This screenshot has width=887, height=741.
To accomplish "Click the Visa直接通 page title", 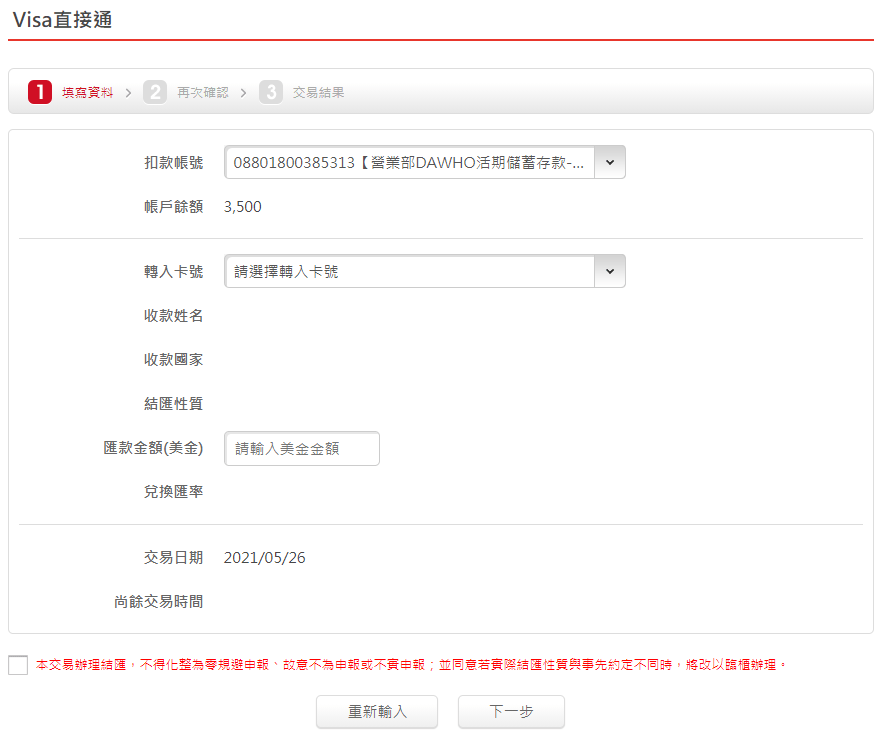I will click(x=62, y=20).
